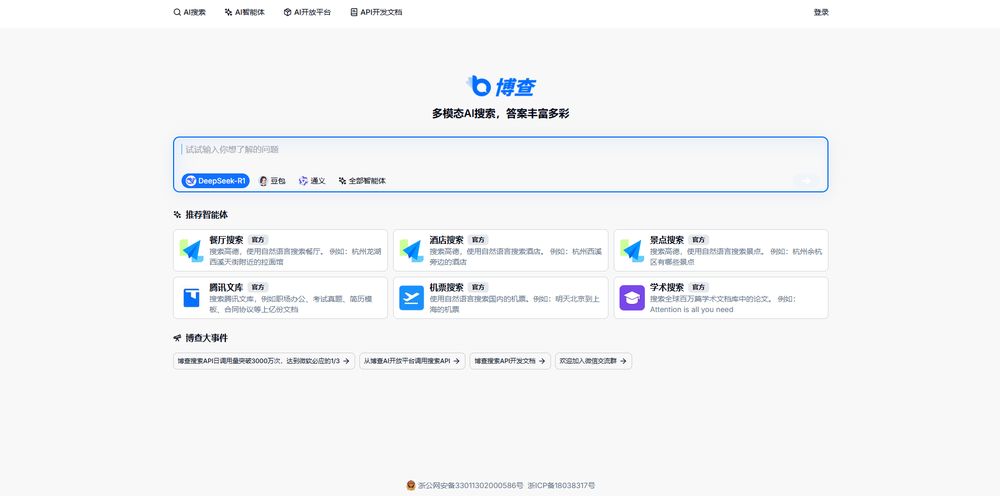
Task: Click 从博查AI开放平台调用搜索API link
Action: point(412,361)
